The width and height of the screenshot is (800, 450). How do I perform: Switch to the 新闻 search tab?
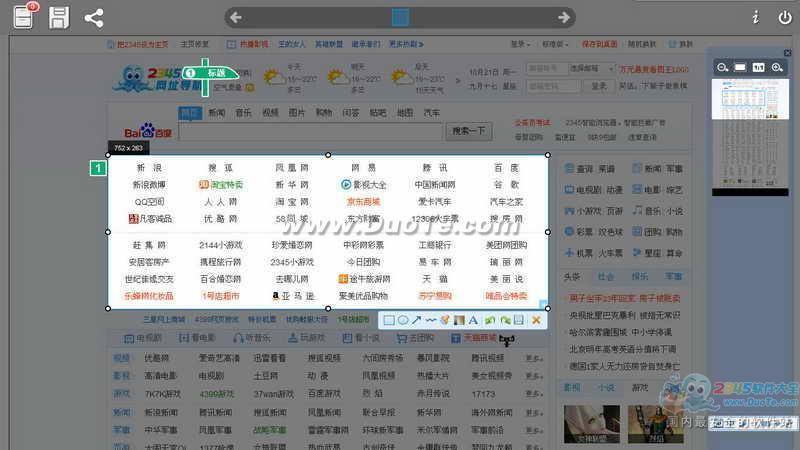tap(217, 112)
